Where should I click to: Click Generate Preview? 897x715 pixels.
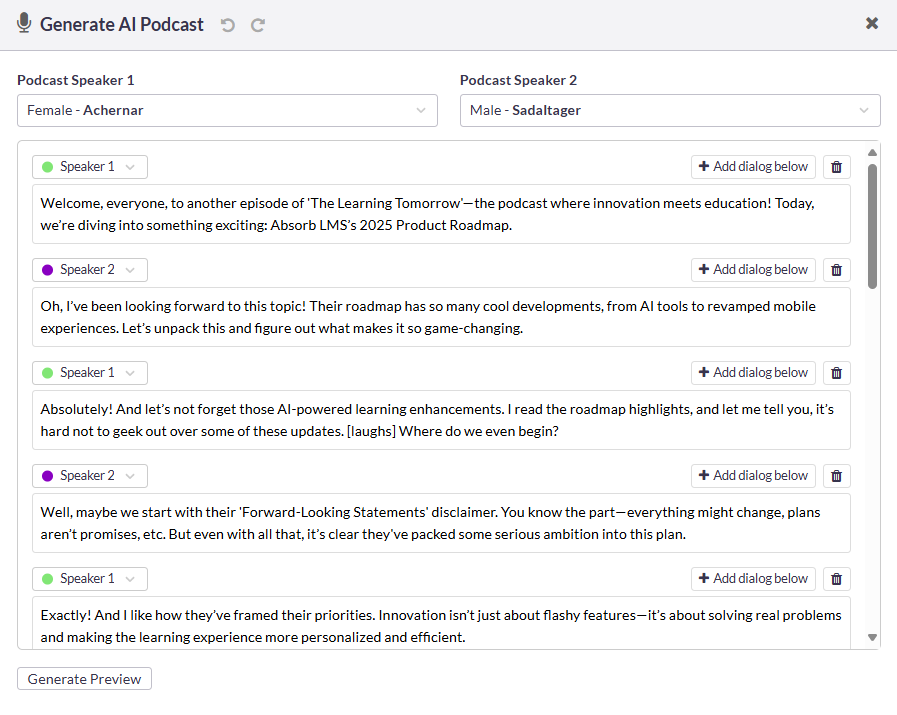click(x=83, y=678)
